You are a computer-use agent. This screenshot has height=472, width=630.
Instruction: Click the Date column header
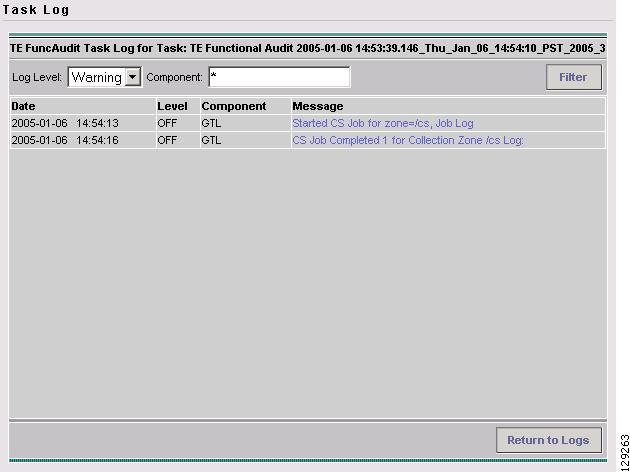(x=83, y=106)
